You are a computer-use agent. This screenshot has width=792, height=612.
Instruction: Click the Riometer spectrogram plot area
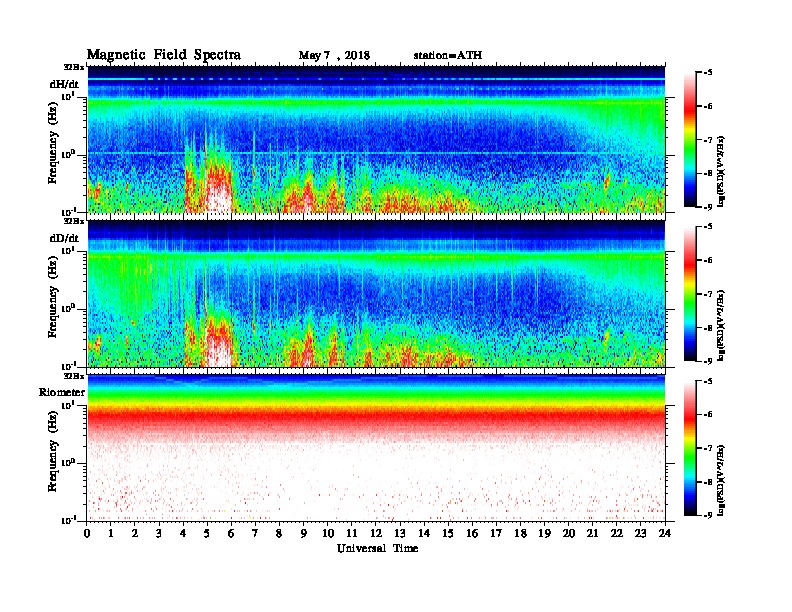point(376,448)
